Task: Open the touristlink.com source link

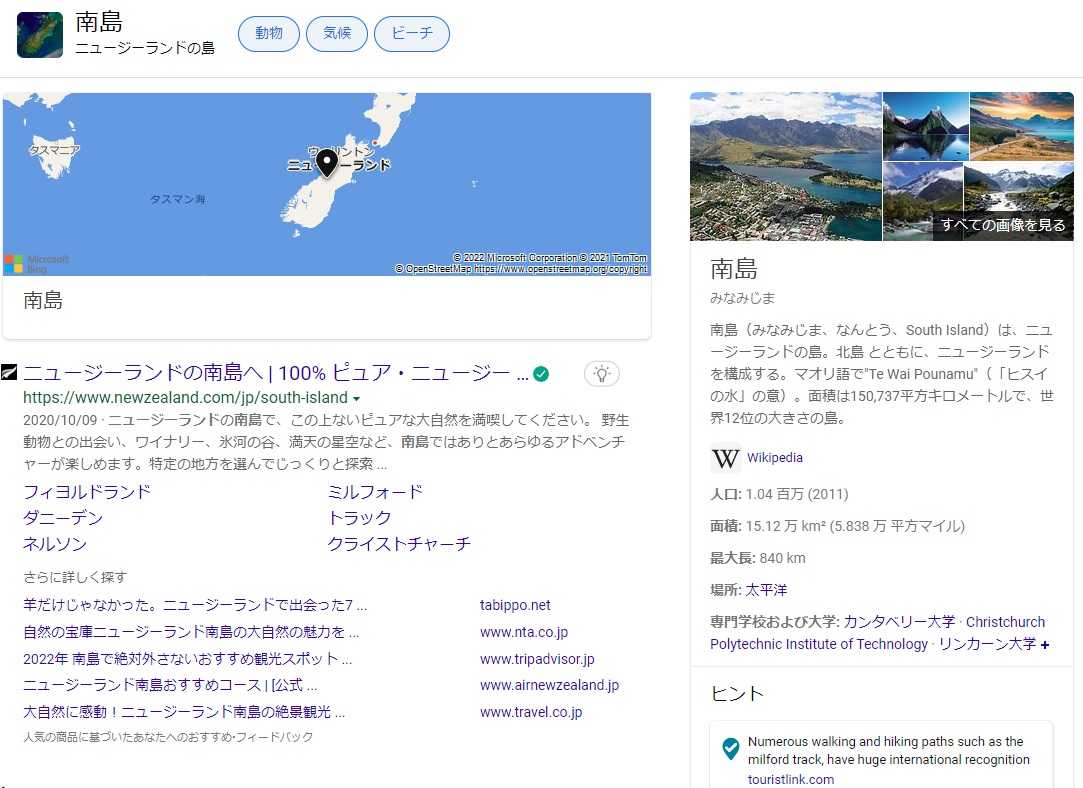Action: 790,779
